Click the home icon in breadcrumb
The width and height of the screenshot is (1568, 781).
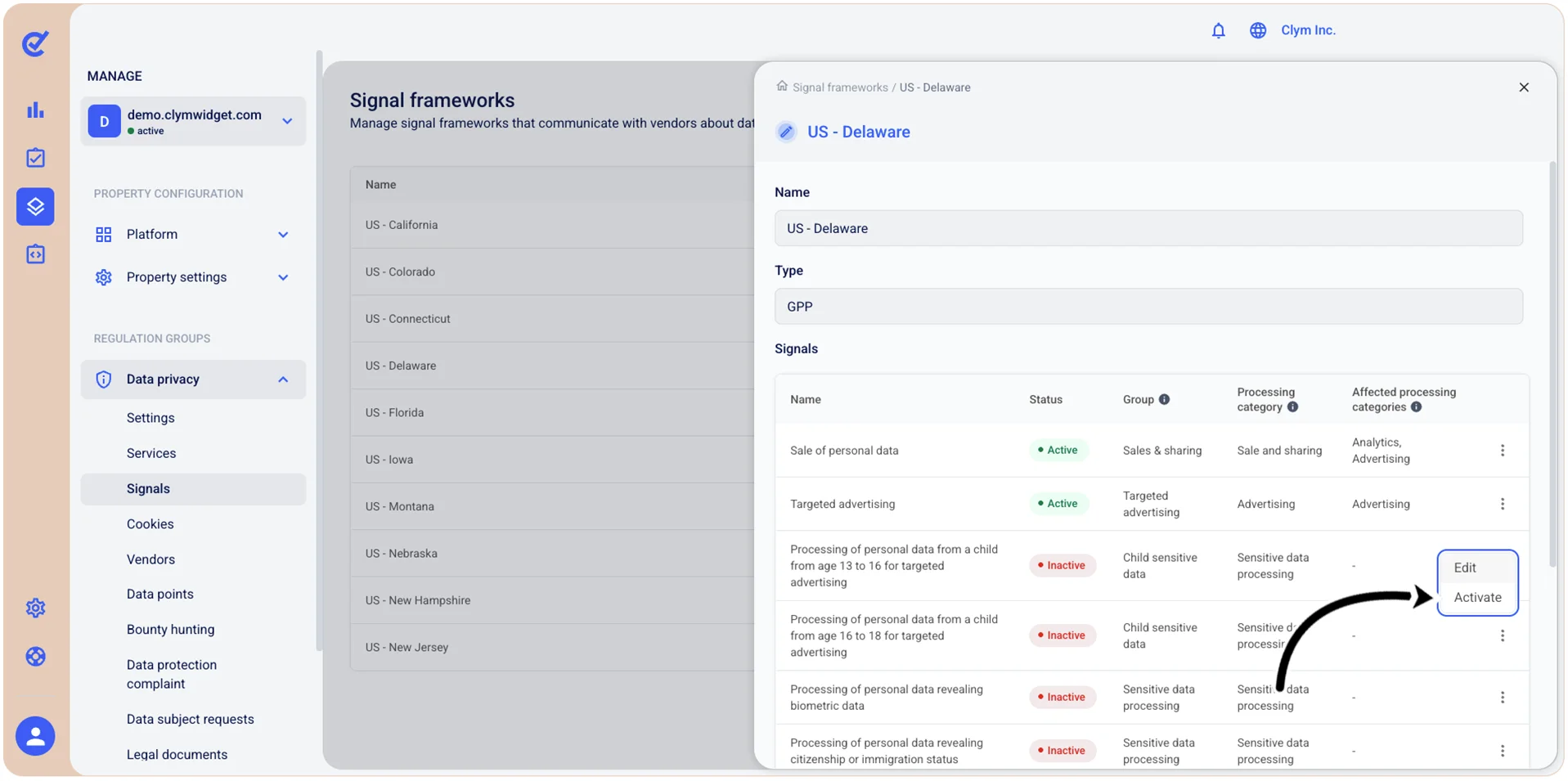tap(782, 86)
